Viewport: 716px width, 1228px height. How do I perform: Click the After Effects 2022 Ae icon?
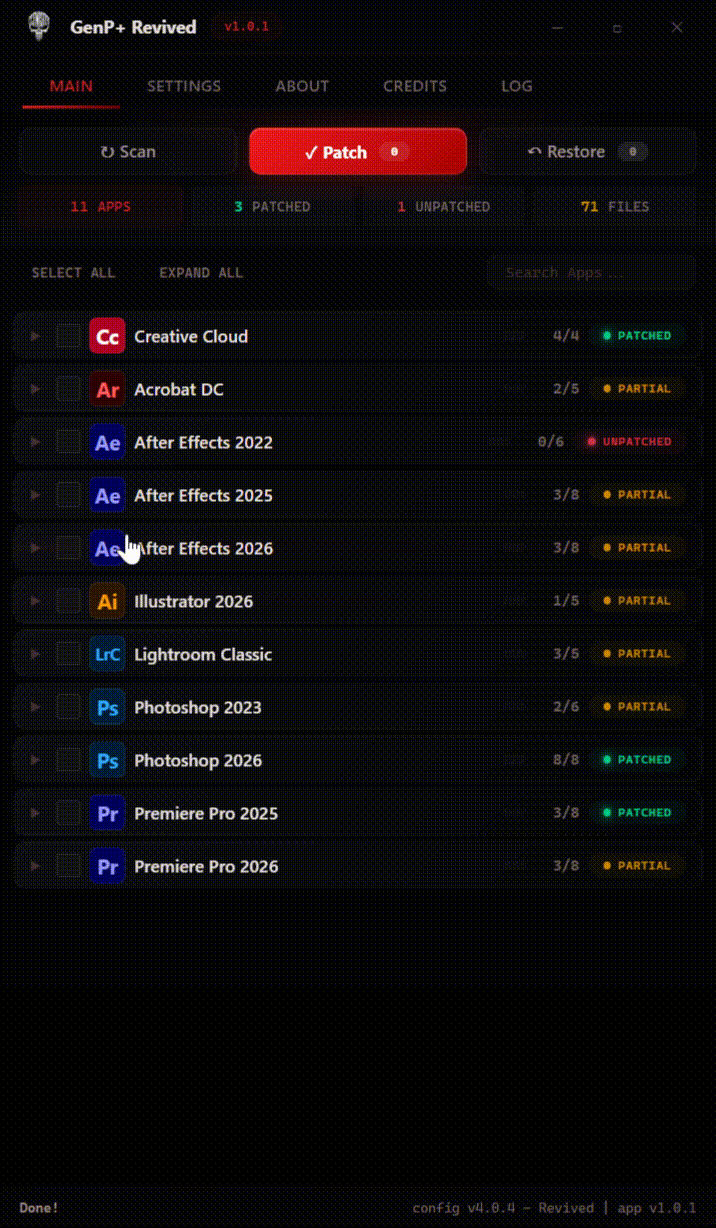click(x=107, y=442)
